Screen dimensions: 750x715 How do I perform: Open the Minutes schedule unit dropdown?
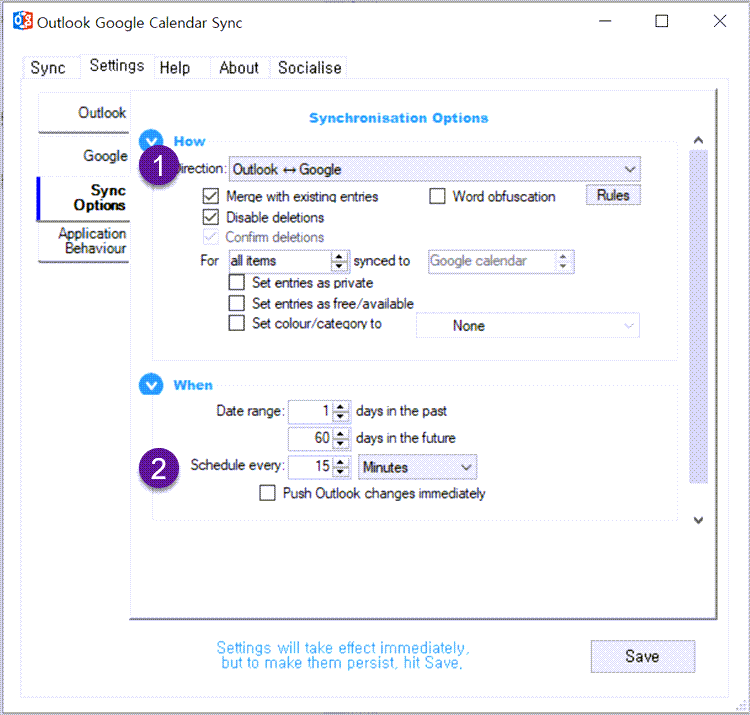coord(417,467)
